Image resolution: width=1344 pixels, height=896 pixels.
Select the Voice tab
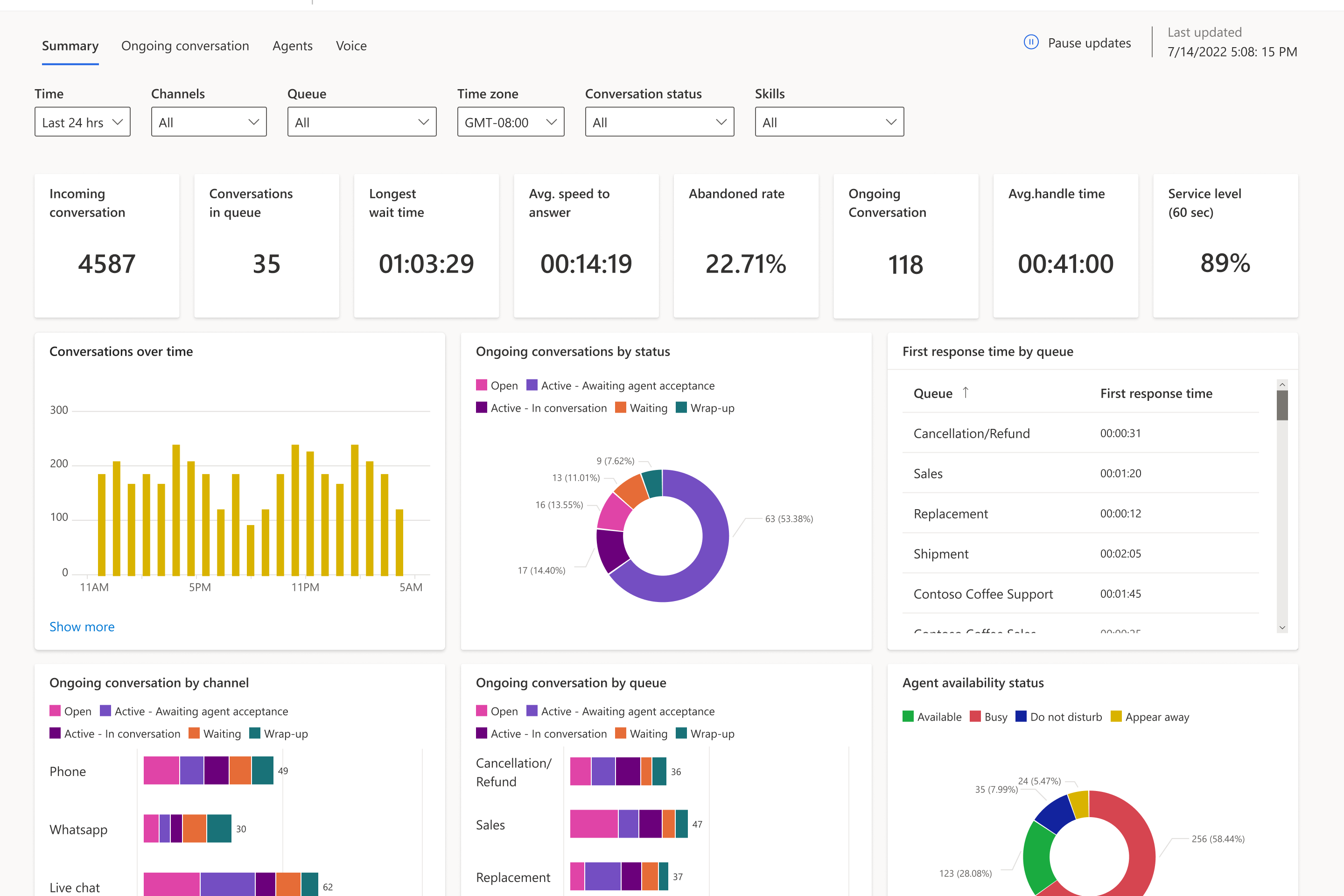(350, 46)
